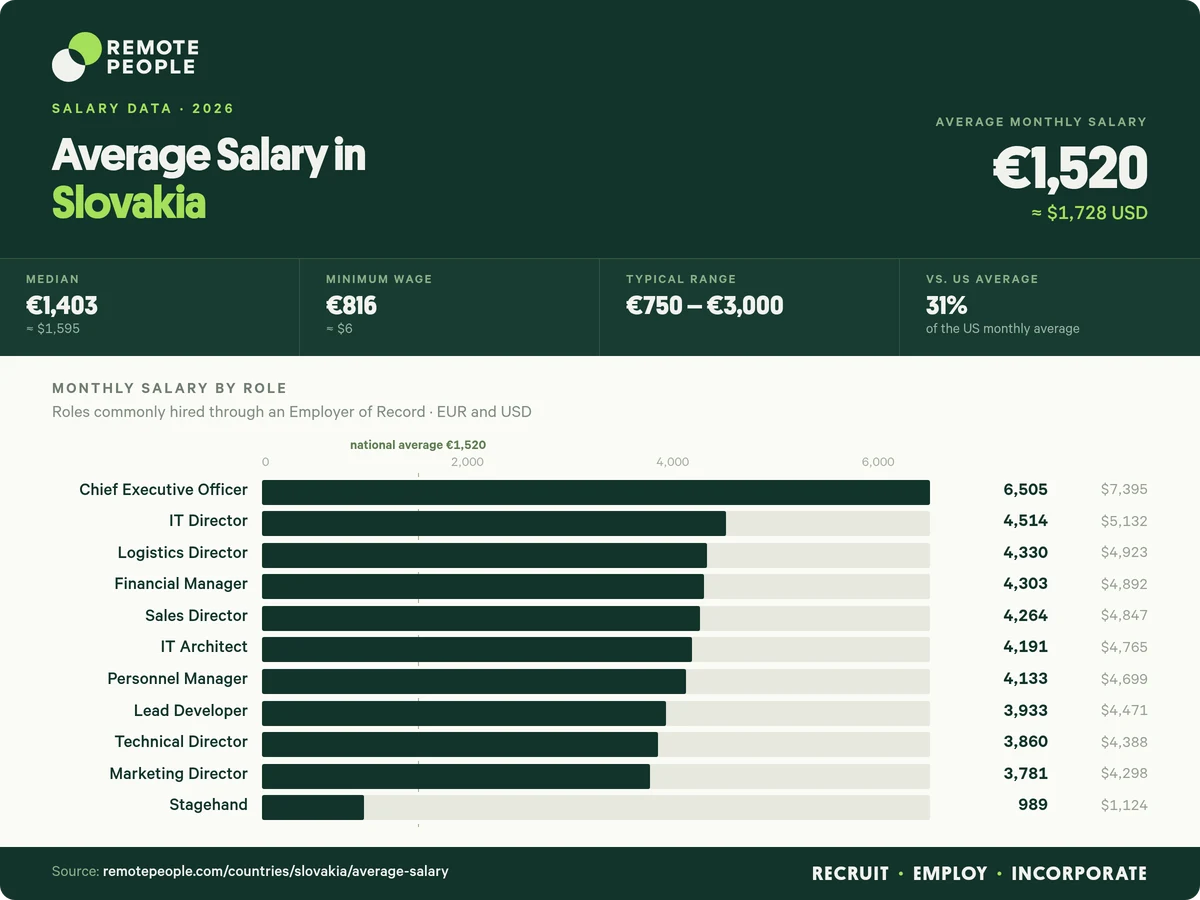Viewport: 1200px width, 900px height.
Task: Select the €1,520 average monthly salary
Action: pos(1070,168)
